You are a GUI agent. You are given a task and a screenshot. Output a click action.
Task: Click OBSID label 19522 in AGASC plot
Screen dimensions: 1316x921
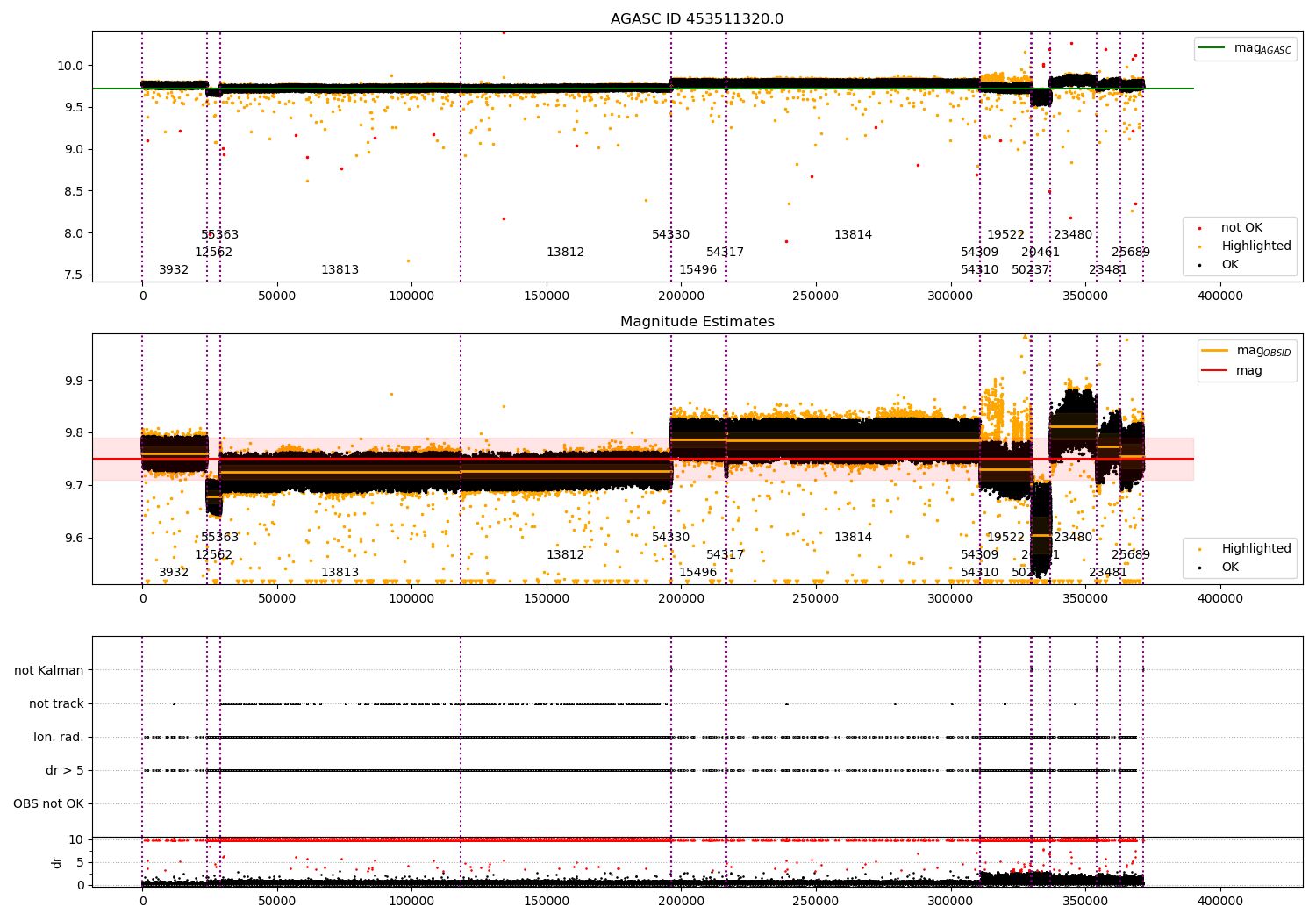pos(1006,235)
